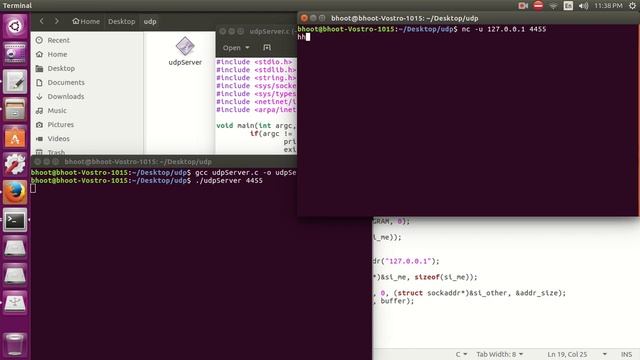Open the Trash dock icon

tap(15, 344)
